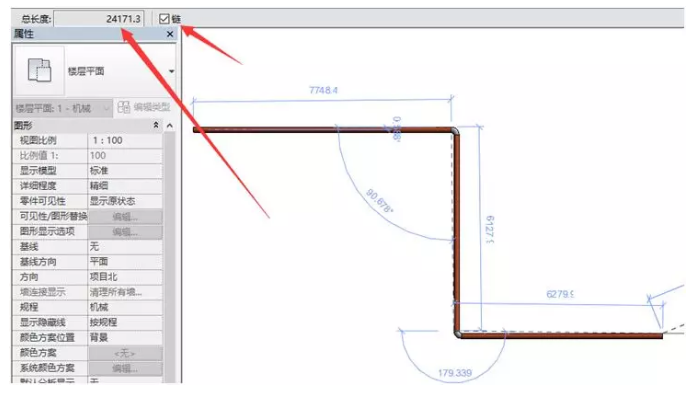This screenshot has width=695, height=396.
Task: Select the Detail Level value cell
Action: click(x=125, y=186)
